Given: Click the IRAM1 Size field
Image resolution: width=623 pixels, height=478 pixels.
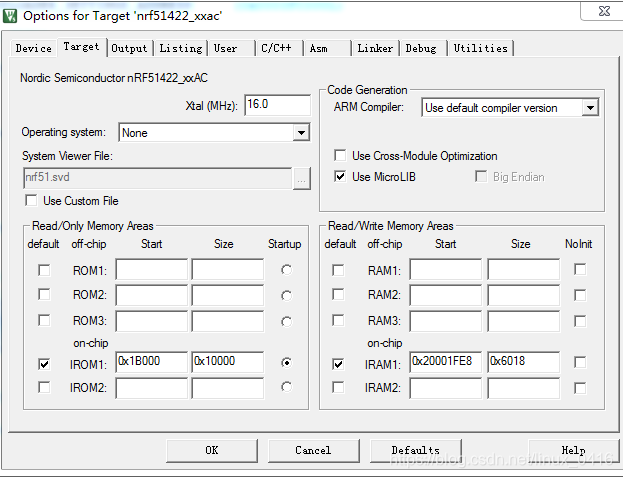Looking at the screenshot, I should (524, 362).
